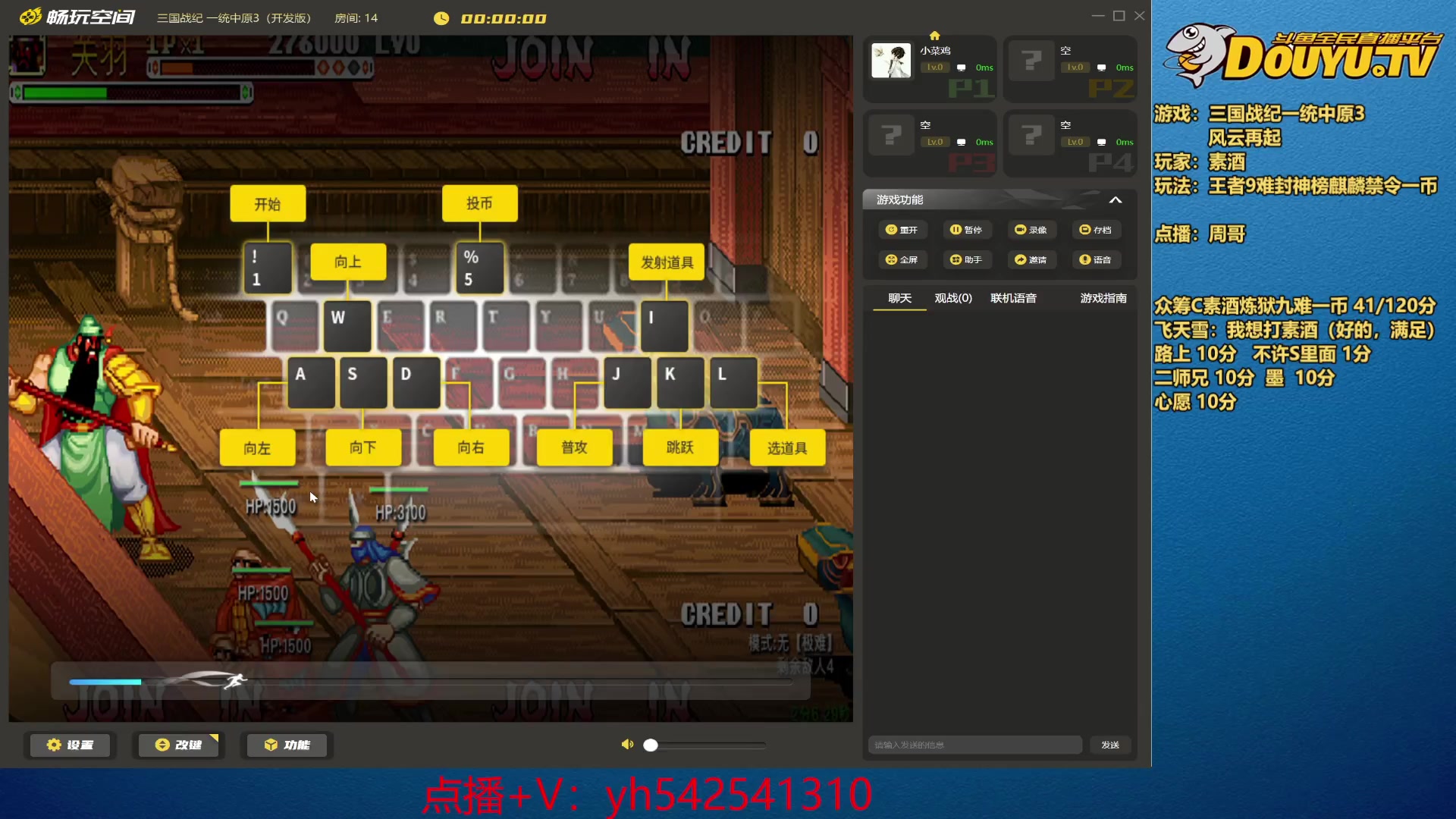Screen dimensions: 1456x819
Task: Click the J key on overlay keyboard
Action: 628,382
